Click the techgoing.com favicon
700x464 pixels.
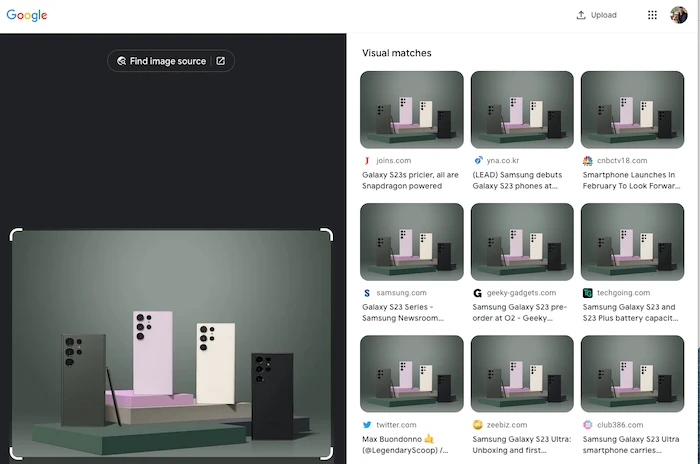click(x=588, y=293)
